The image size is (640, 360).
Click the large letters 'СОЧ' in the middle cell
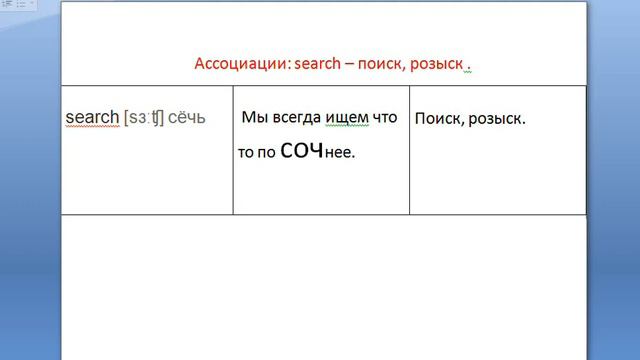302,151
